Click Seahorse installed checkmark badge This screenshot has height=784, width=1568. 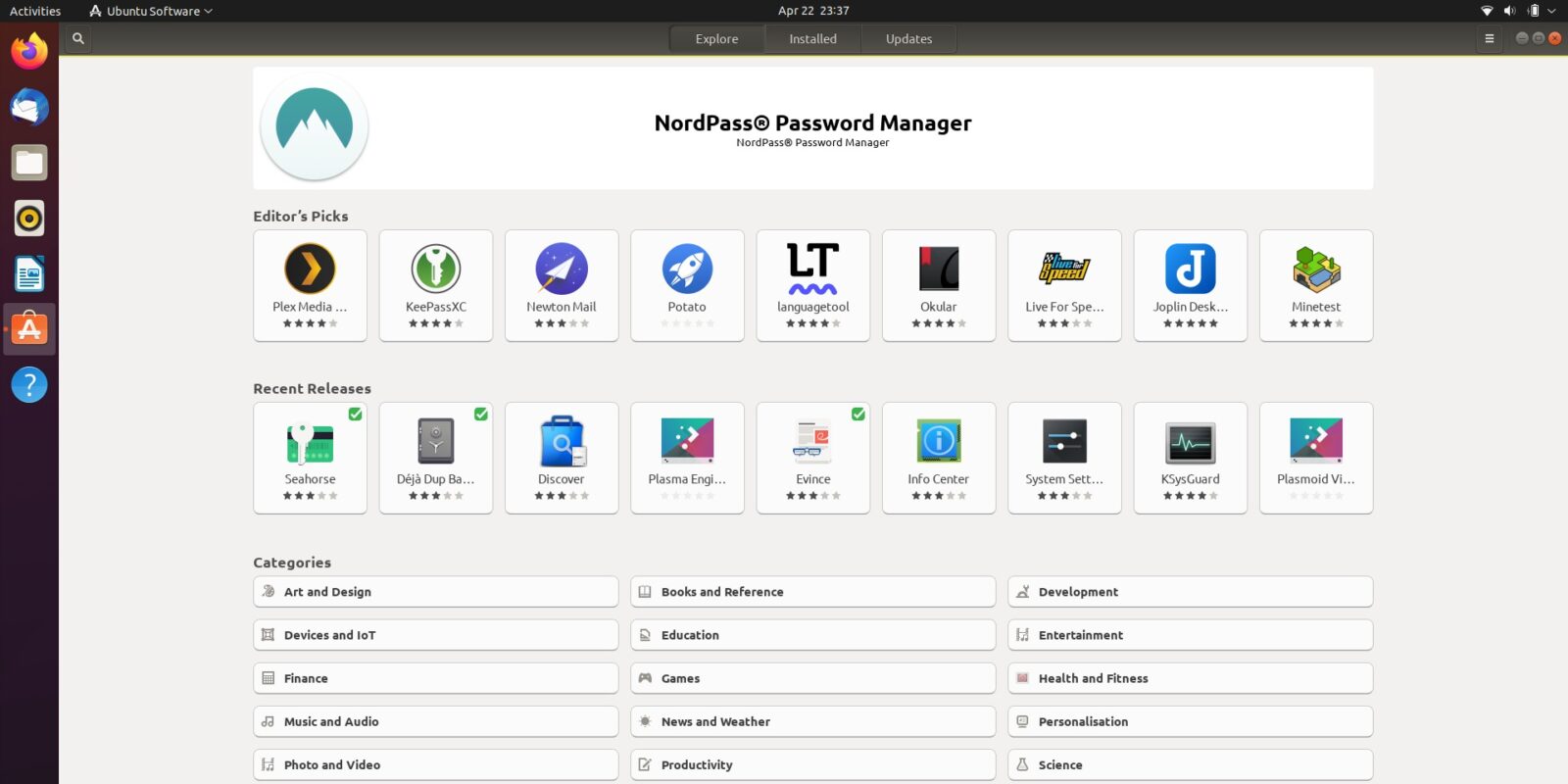tap(356, 415)
